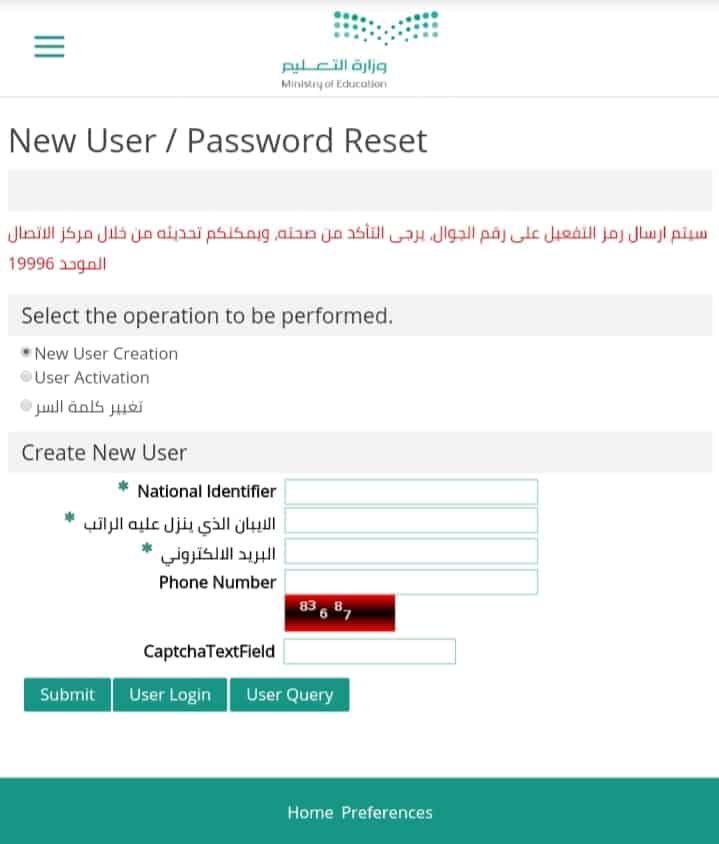The image size is (719, 844).
Task: Open the hamburger menu icon
Action: click(49, 46)
